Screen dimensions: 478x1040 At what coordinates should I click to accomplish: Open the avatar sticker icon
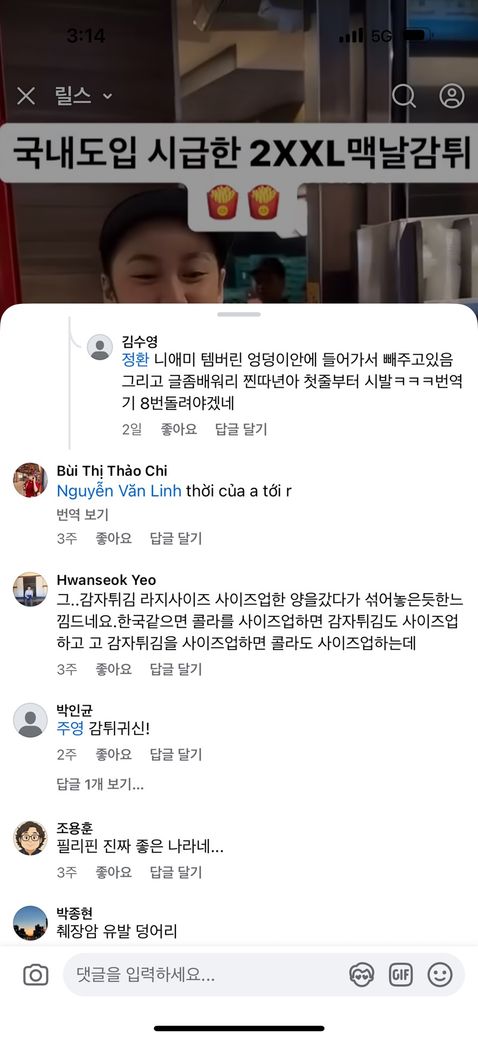[361, 974]
